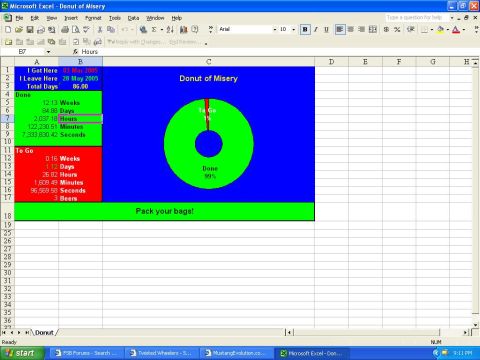
Task: Print the sheet using the printer icon
Action: tap(65, 30)
